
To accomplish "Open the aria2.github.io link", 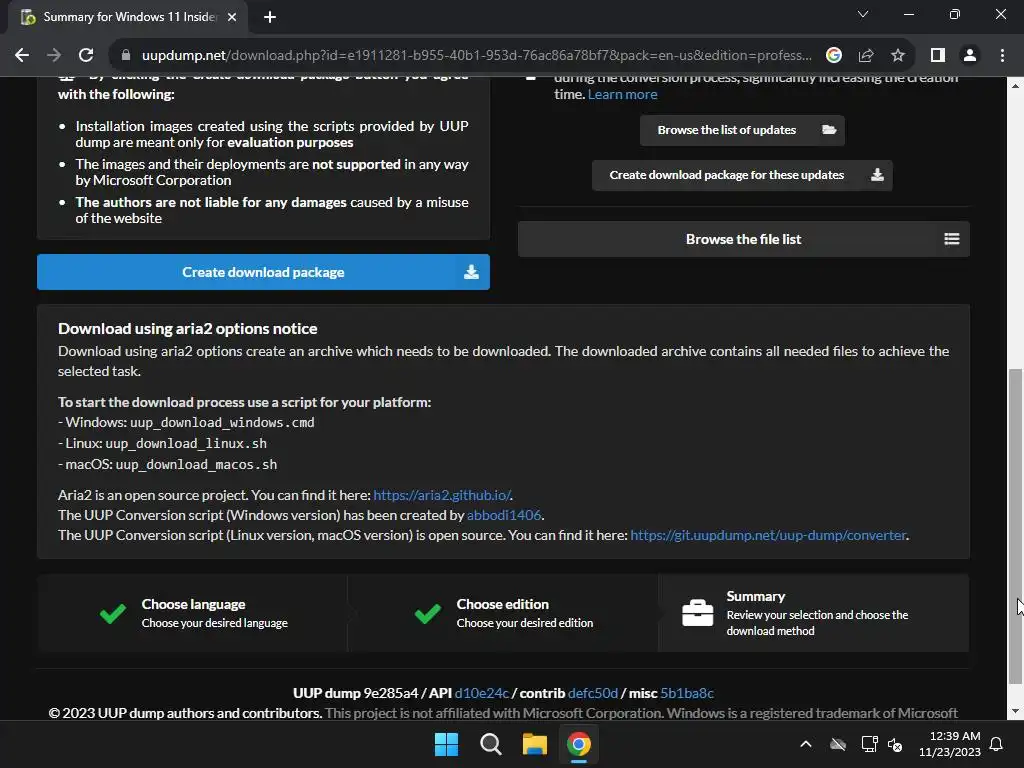I will (x=442, y=495).
